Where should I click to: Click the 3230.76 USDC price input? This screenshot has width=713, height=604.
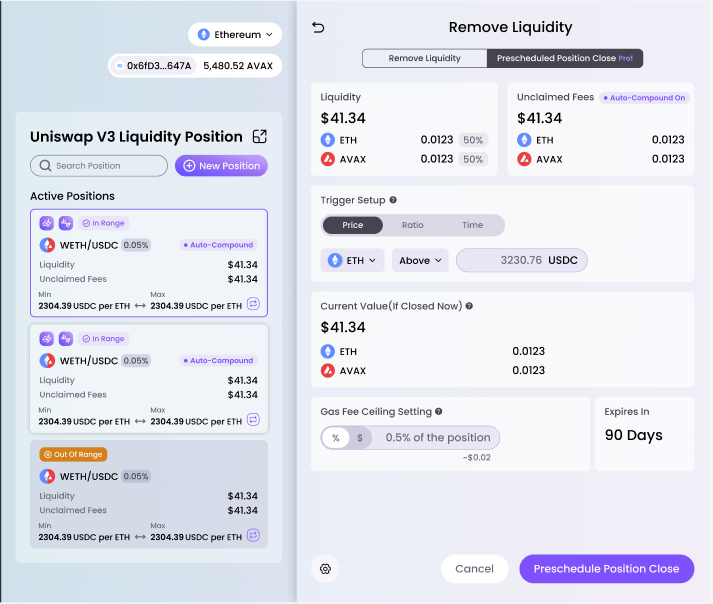click(x=521, y=260)
